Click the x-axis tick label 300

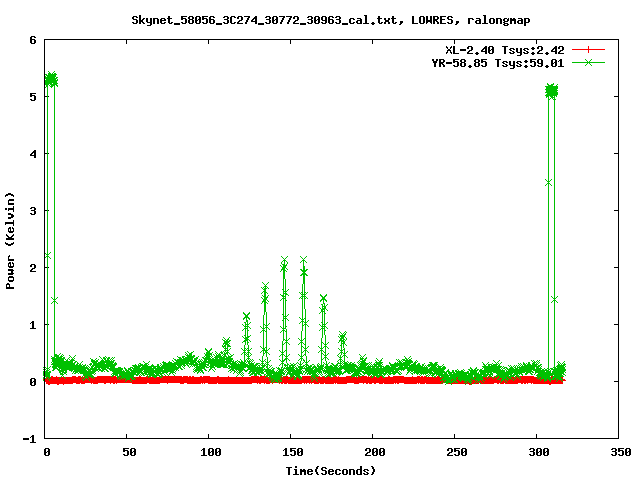pos(539,452)
